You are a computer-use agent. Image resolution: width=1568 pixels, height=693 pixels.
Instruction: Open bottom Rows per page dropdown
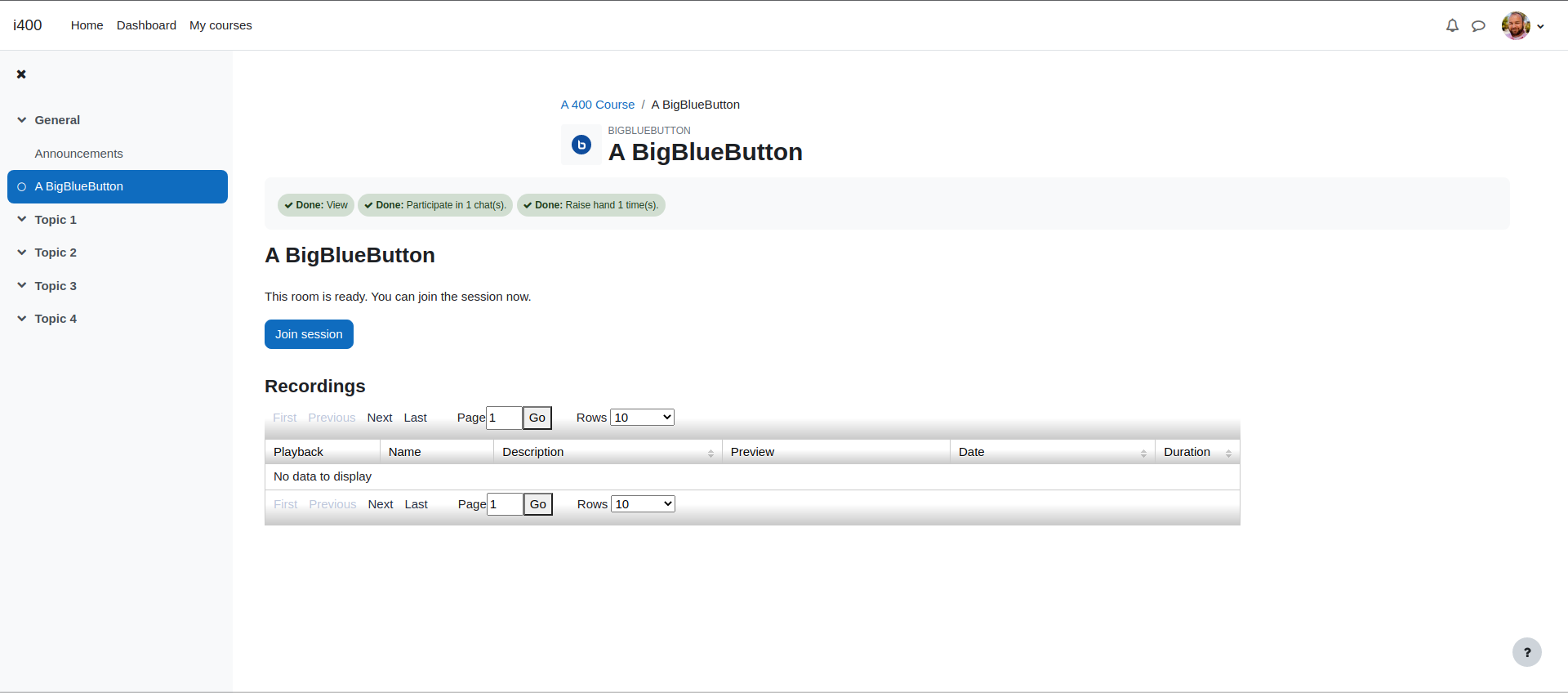pos(643,504)
